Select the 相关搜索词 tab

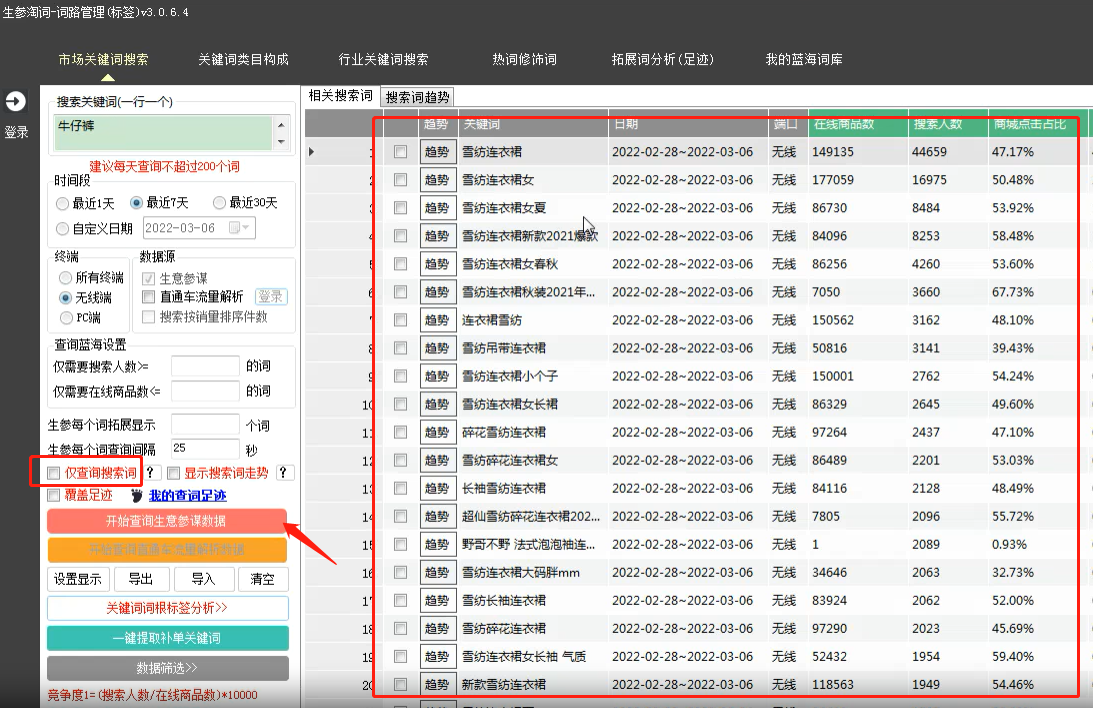[x=341, y=96]
